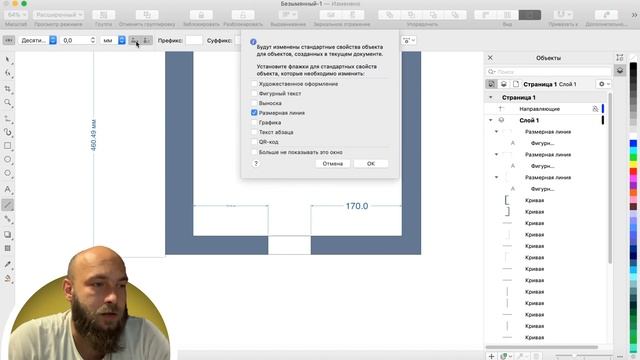This screenshot has width=640, height=360.
Task: Pick the yellow swatch in color palette
Action: [x=633, y=164]
